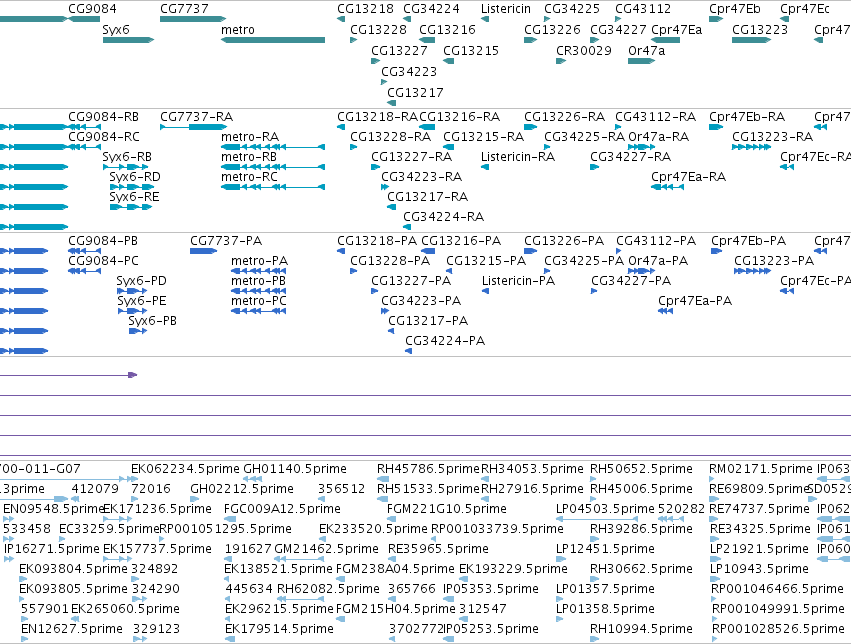Viewport: 851px width, 644px height.
Task: Click the LP01358.5prime EST label
Action: (605, 609)
